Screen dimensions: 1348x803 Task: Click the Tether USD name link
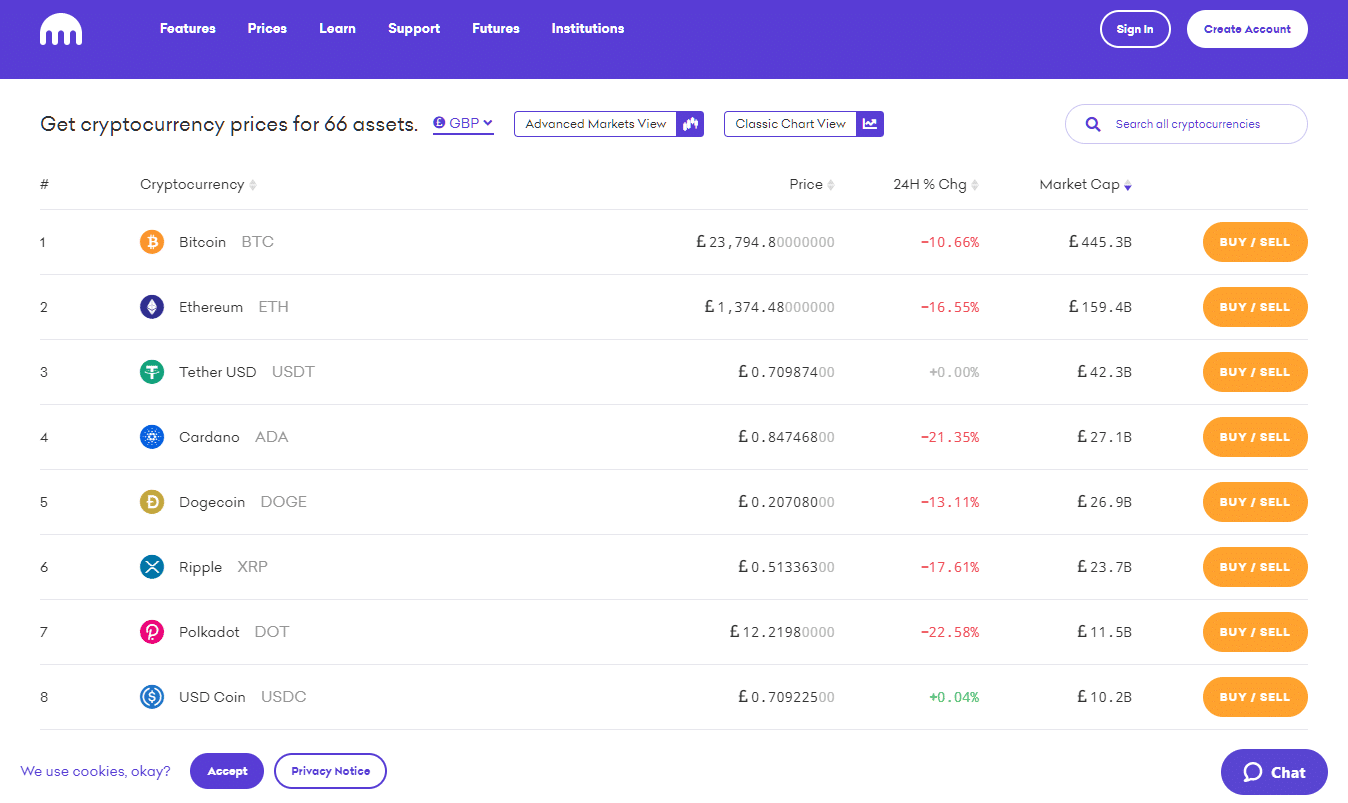[x=218, y=372]
